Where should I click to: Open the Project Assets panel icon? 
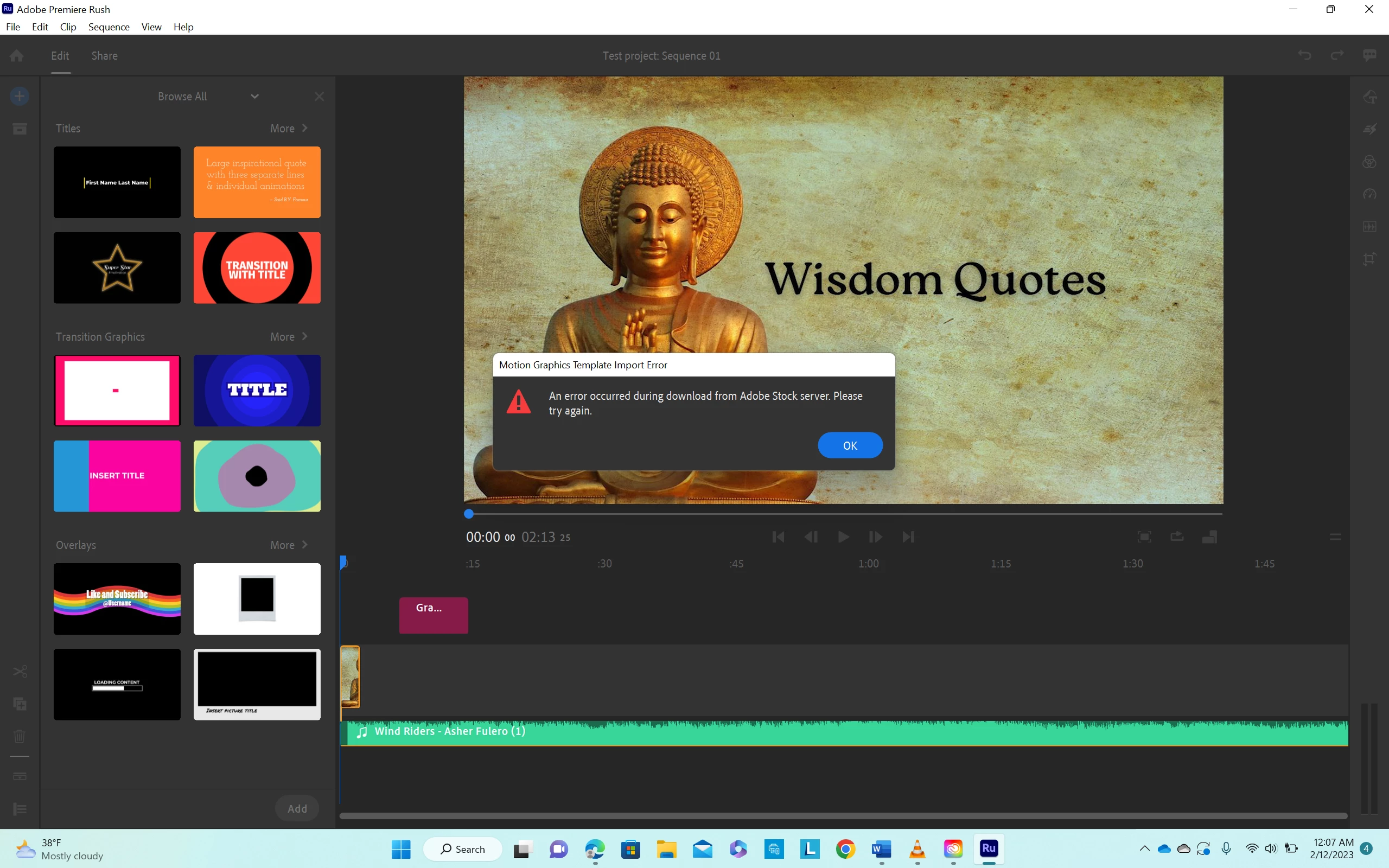[20, 129]
